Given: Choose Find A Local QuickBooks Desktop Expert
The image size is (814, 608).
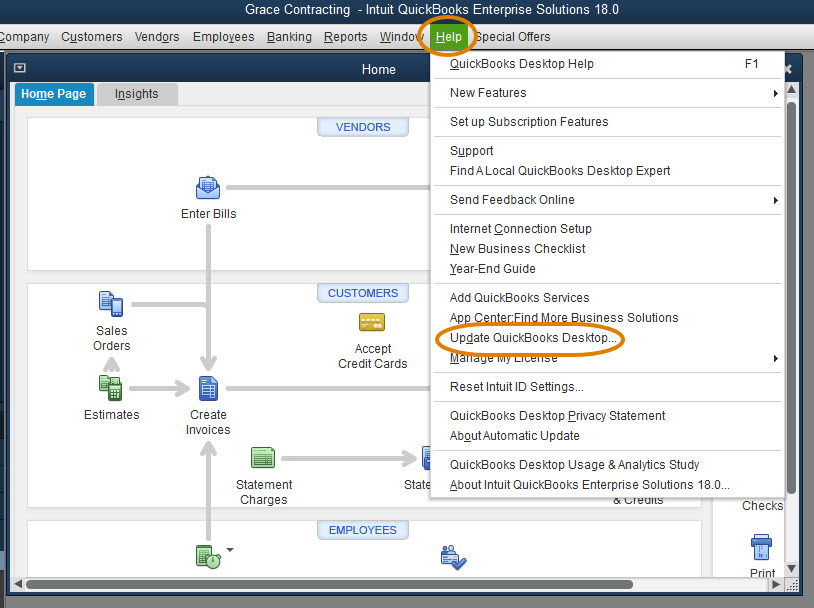Looking at the screenshot, I should point(606,171).
